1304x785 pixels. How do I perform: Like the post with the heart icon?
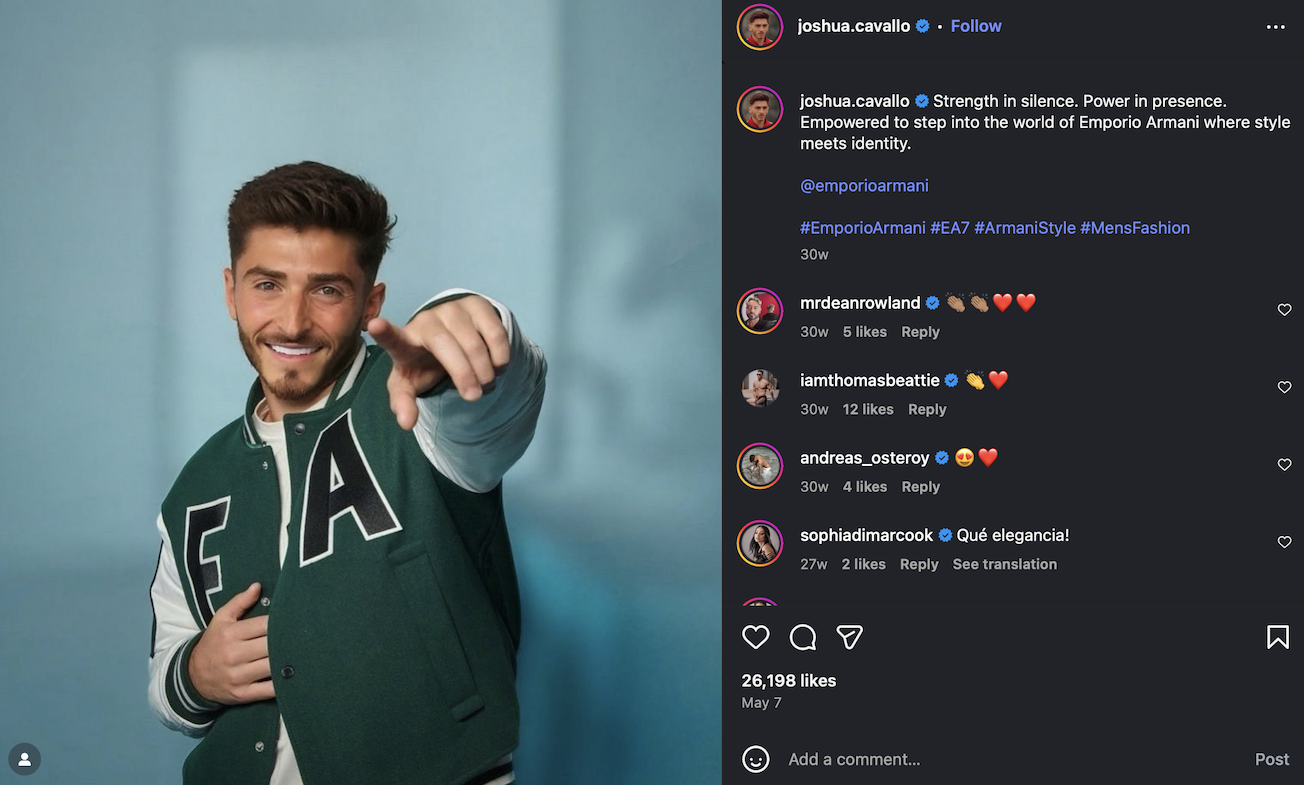(756, 637)
